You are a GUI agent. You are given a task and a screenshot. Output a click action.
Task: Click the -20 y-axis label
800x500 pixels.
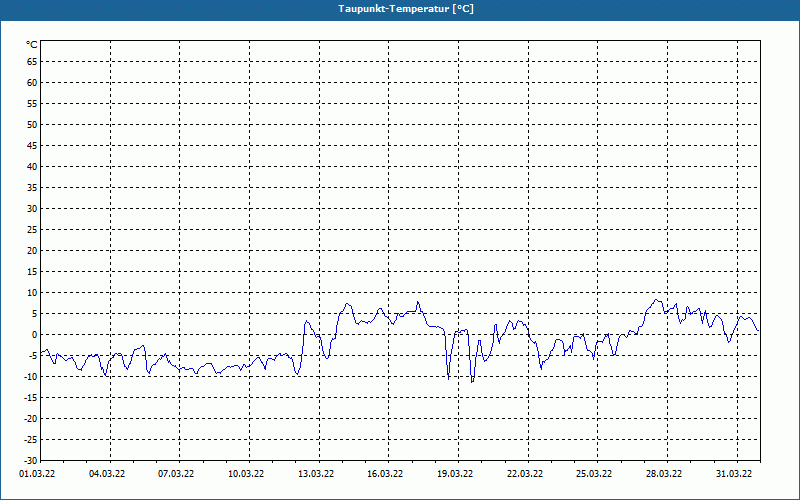(x=31, y=418)
